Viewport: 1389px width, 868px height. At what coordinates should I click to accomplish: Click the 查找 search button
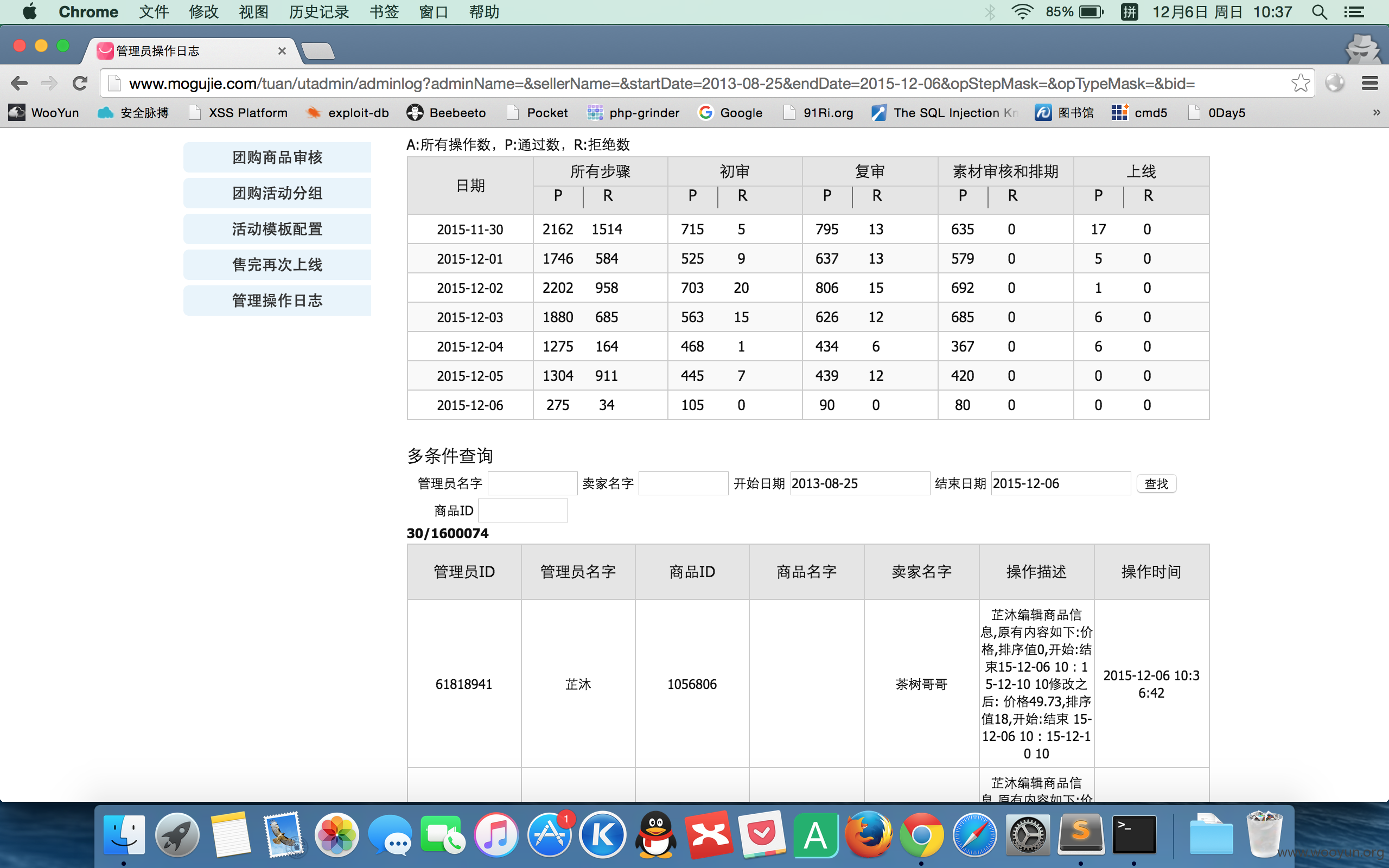(1156, 484)
